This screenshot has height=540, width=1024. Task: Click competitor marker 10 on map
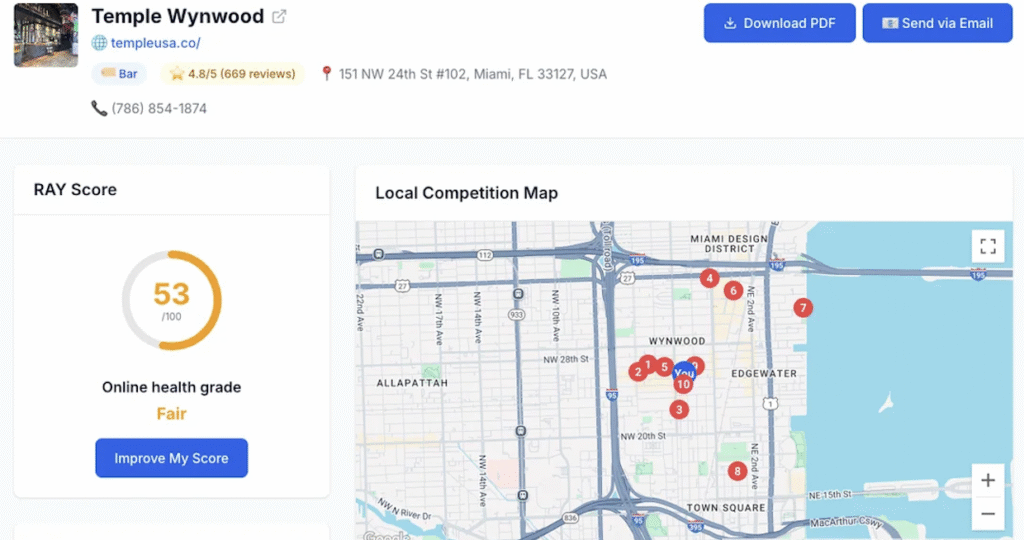684,385
